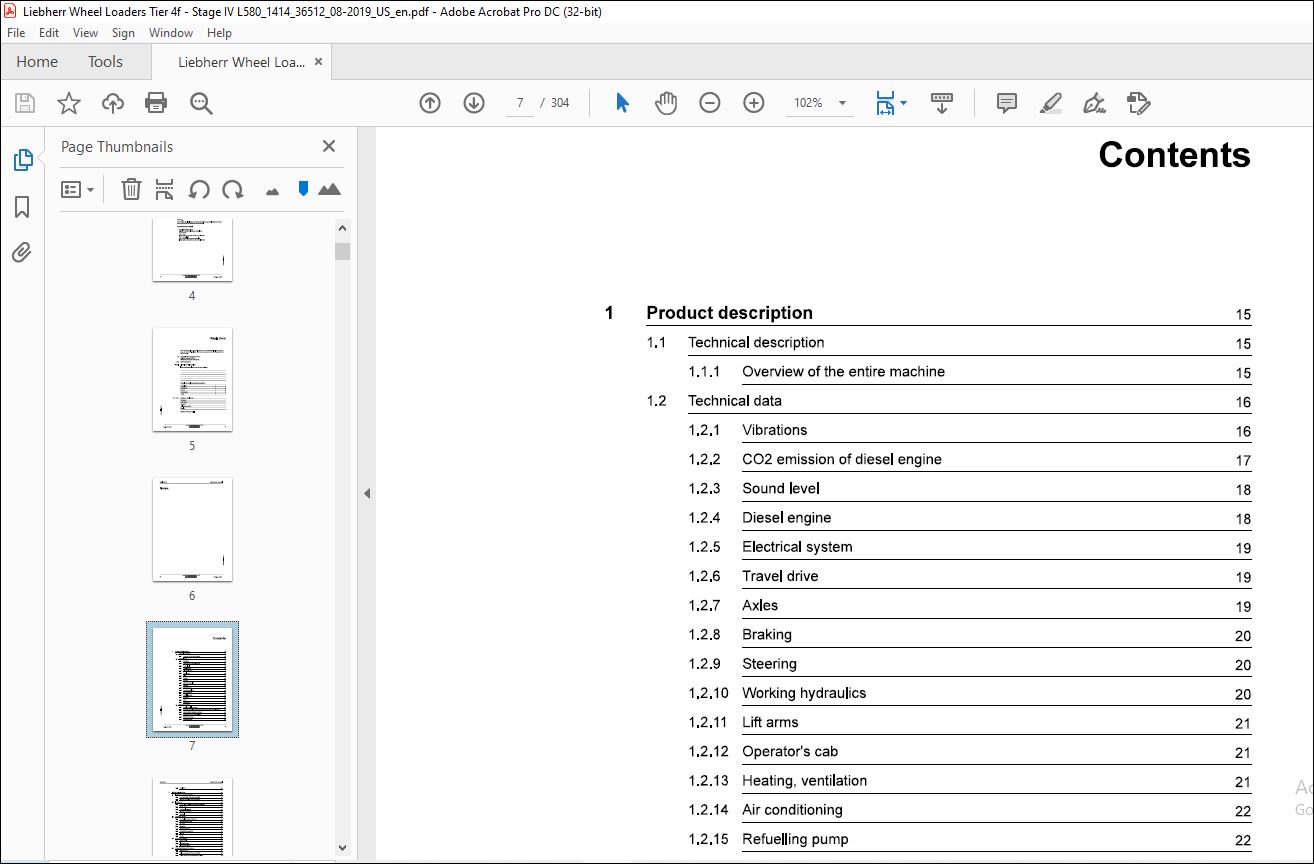
Task: Click the current page number field
Action: tap(520, 103)
